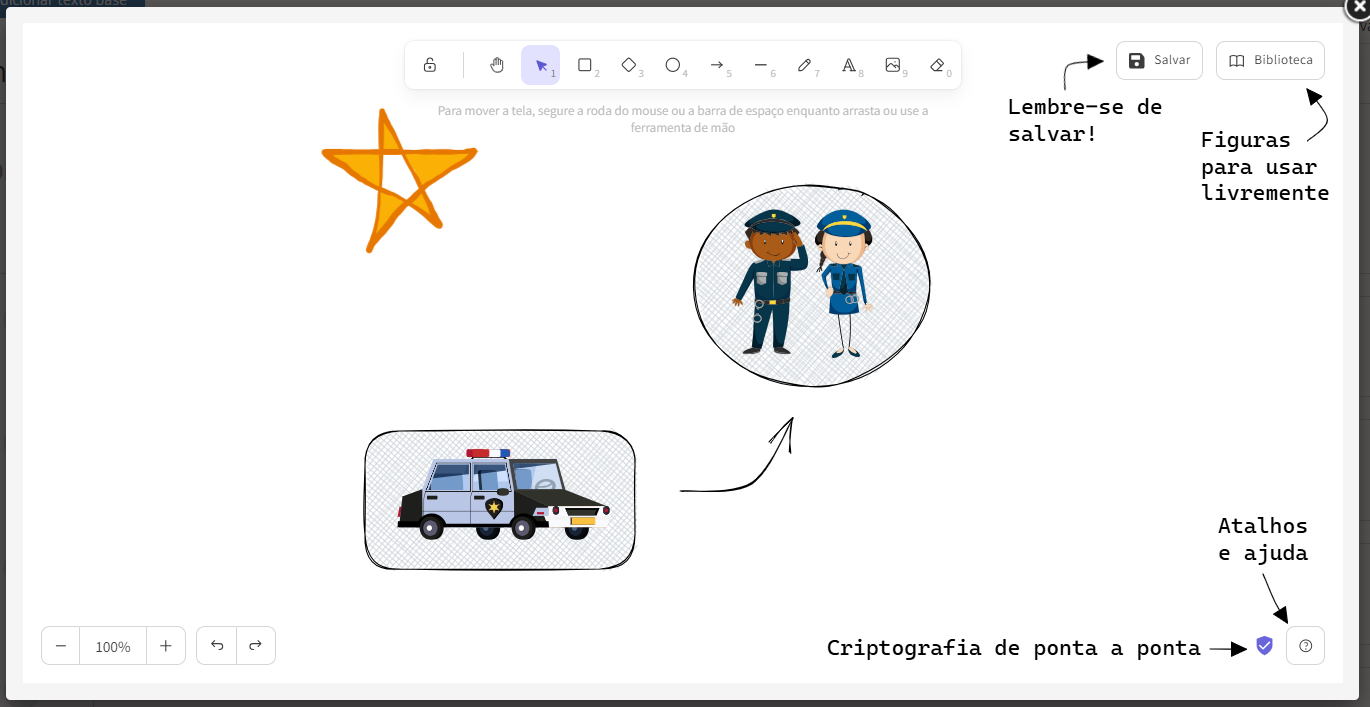Viewport: 1370px width, 707px height.
Task: Select the Text tool
Action: [849, 65]
